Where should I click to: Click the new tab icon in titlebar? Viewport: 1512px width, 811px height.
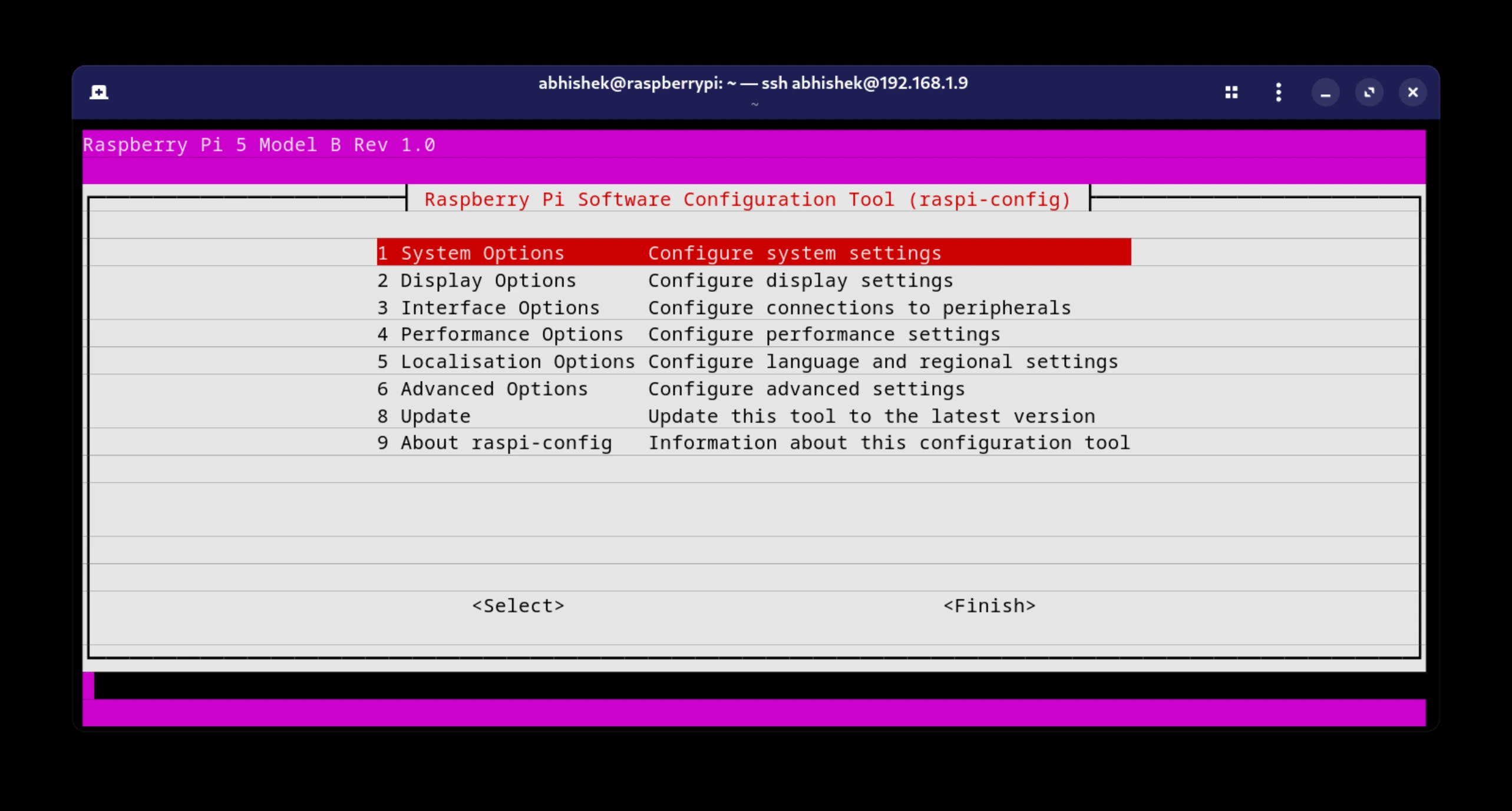click(x=98, y=93)
